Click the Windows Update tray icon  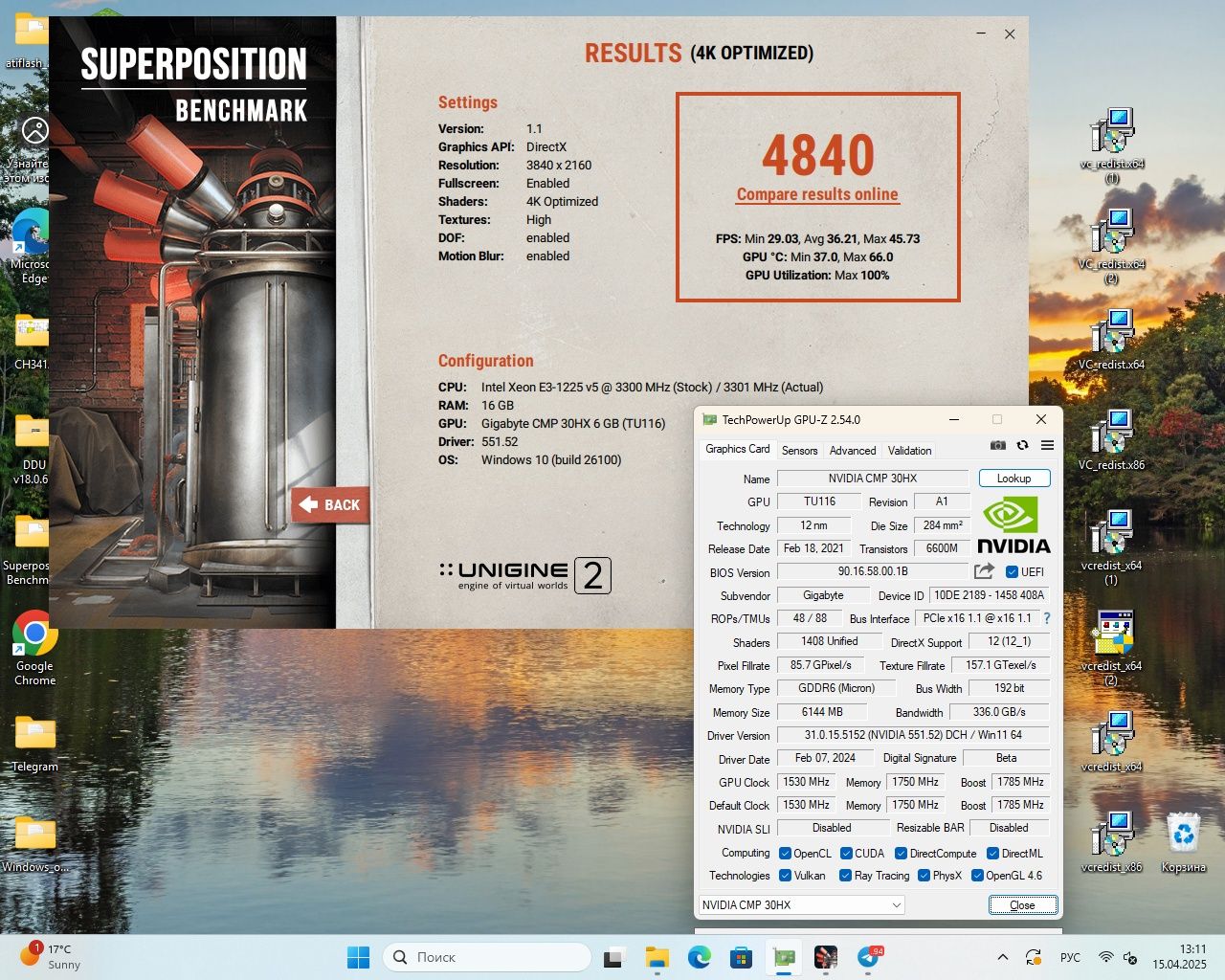pos(1034,957)
